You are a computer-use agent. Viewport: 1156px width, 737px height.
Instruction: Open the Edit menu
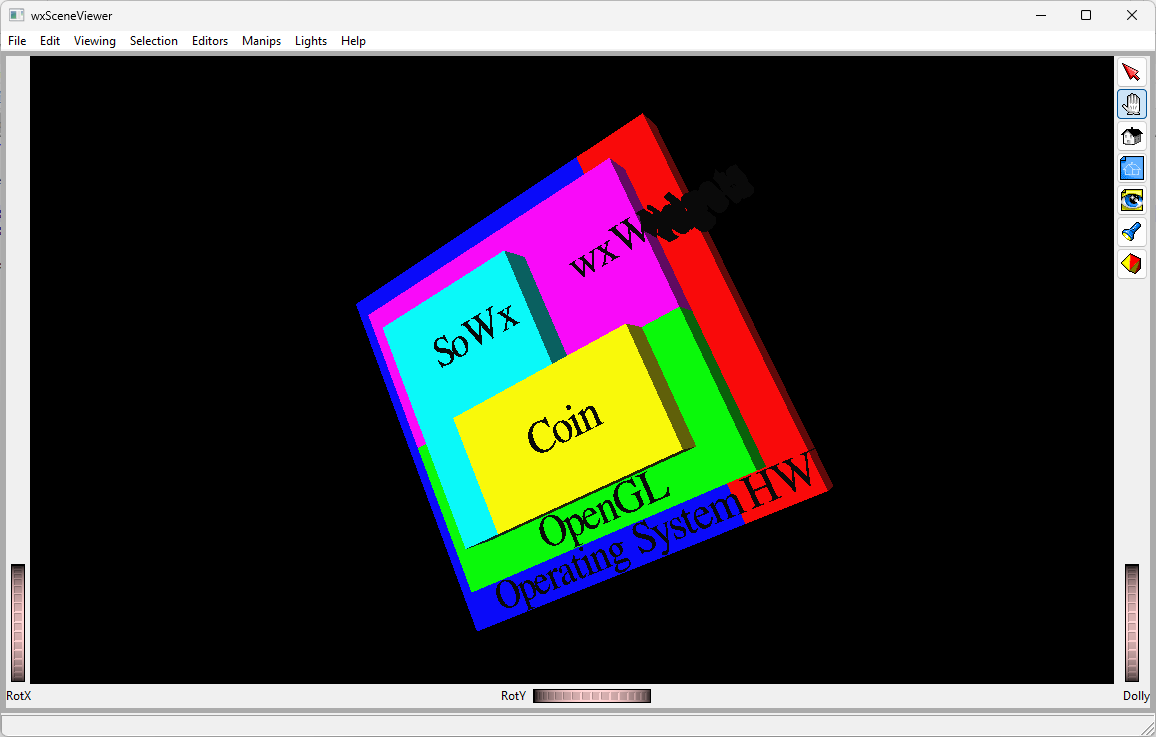[49, 41]
